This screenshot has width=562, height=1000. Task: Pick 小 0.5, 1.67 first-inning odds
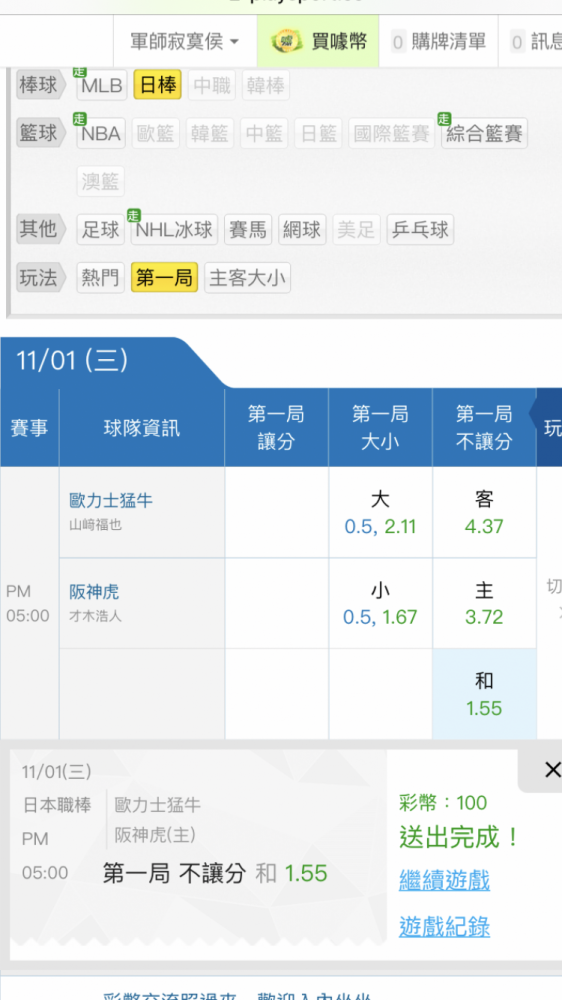point(380,603)
